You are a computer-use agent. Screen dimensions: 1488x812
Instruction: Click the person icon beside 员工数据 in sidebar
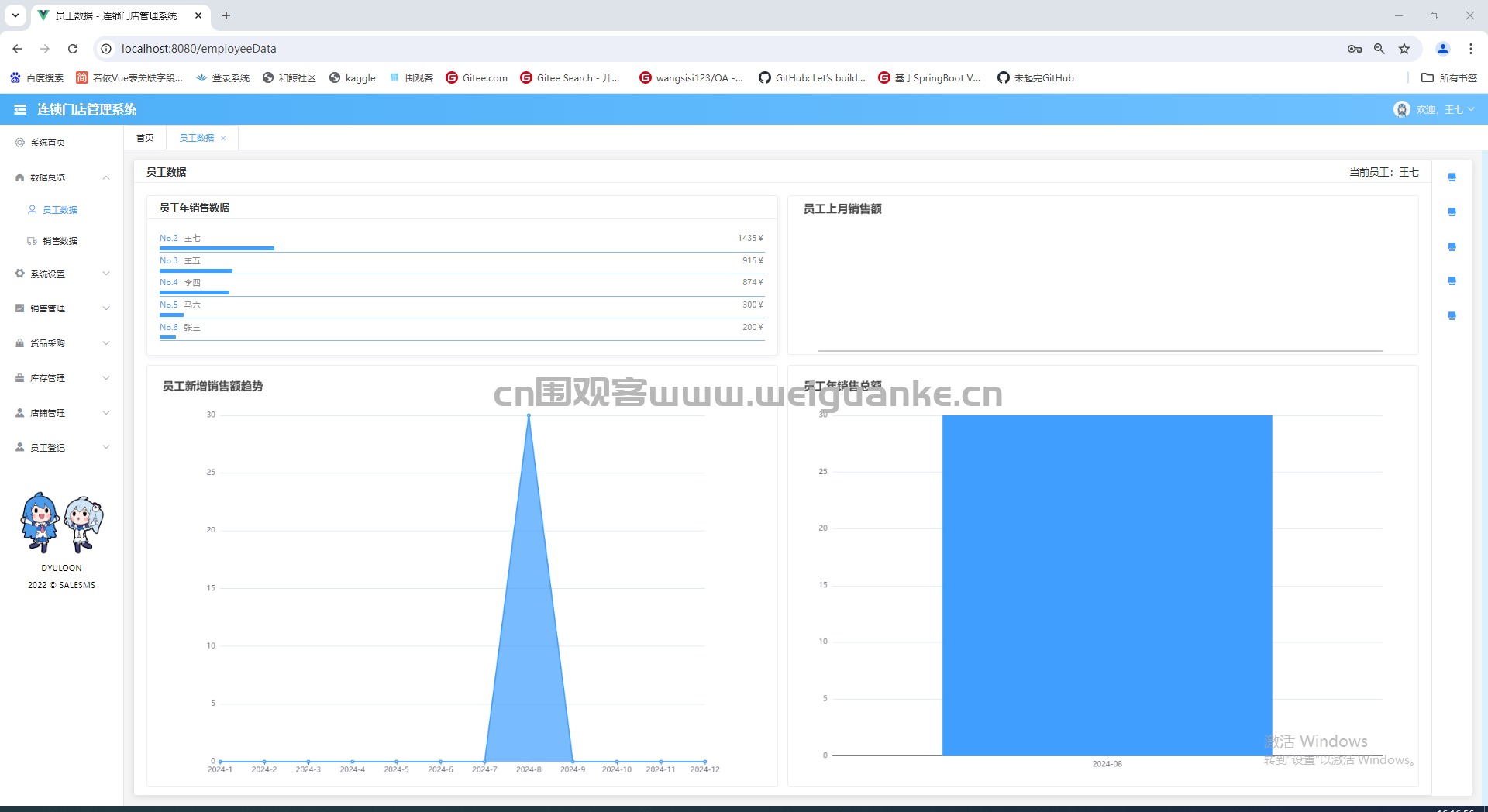point(33,210)
